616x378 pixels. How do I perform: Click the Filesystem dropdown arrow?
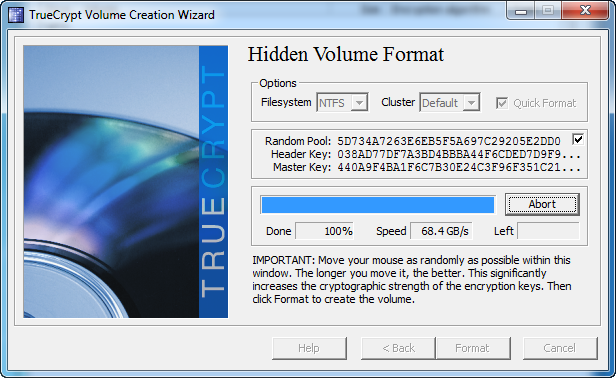coord(359,103)
